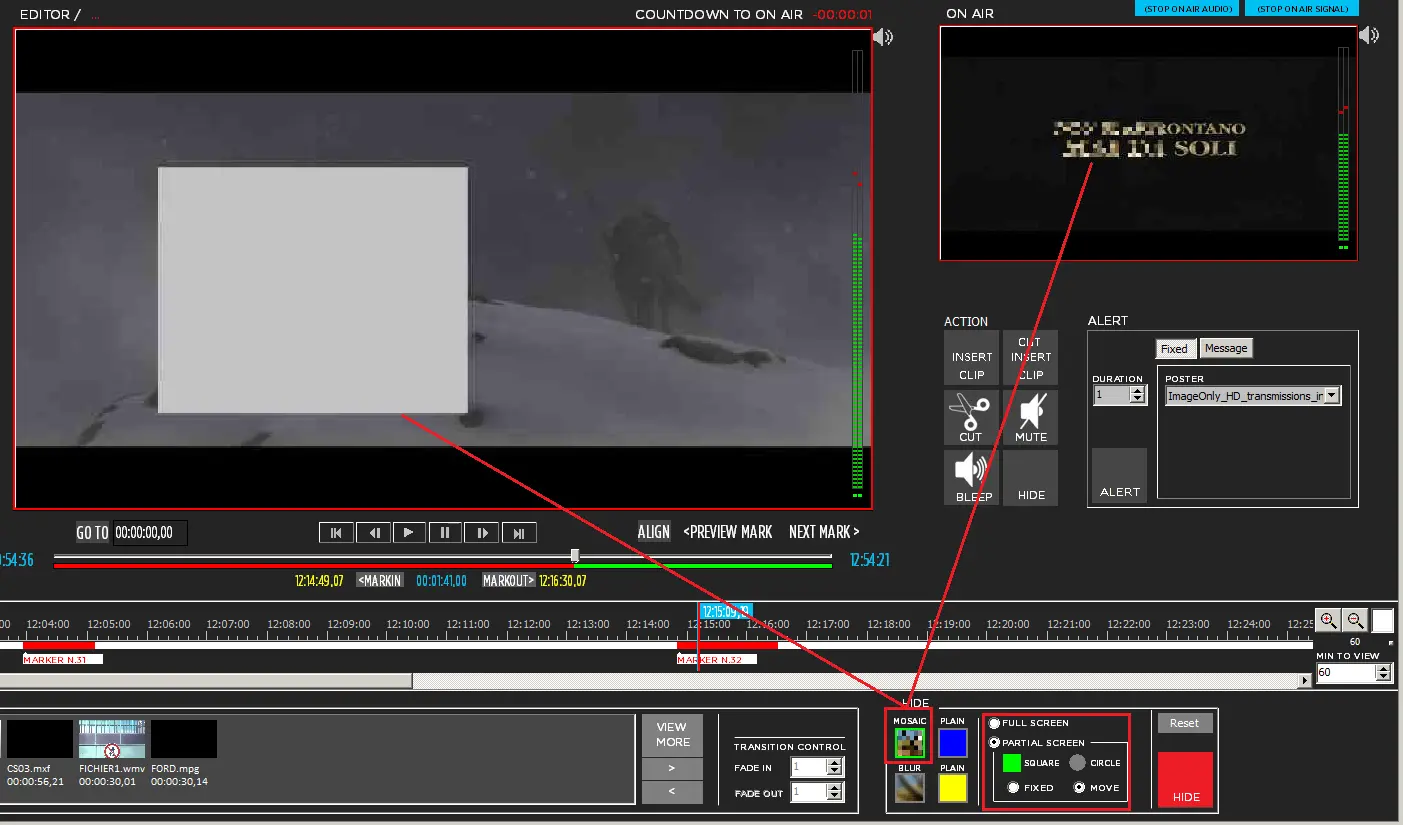
Task: Increase the Fade In stepper value
Action: pos(835,763)
